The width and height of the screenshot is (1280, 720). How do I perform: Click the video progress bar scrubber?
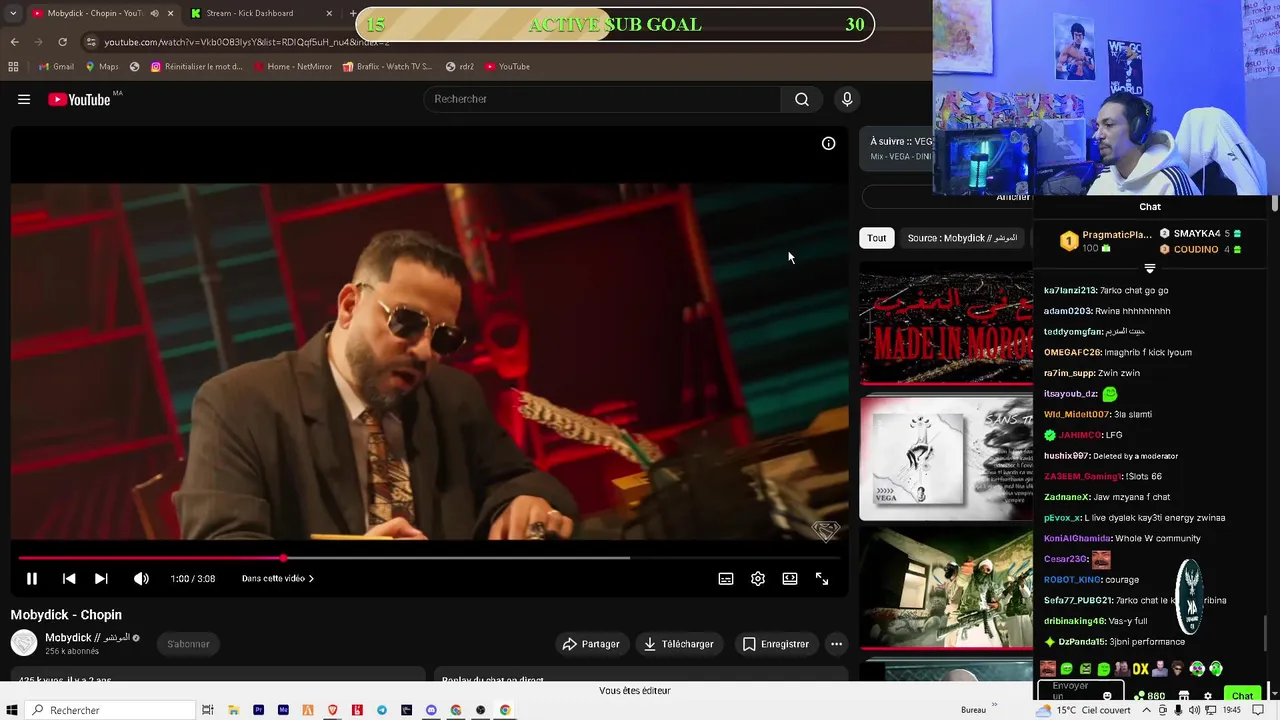coord(284,558)
